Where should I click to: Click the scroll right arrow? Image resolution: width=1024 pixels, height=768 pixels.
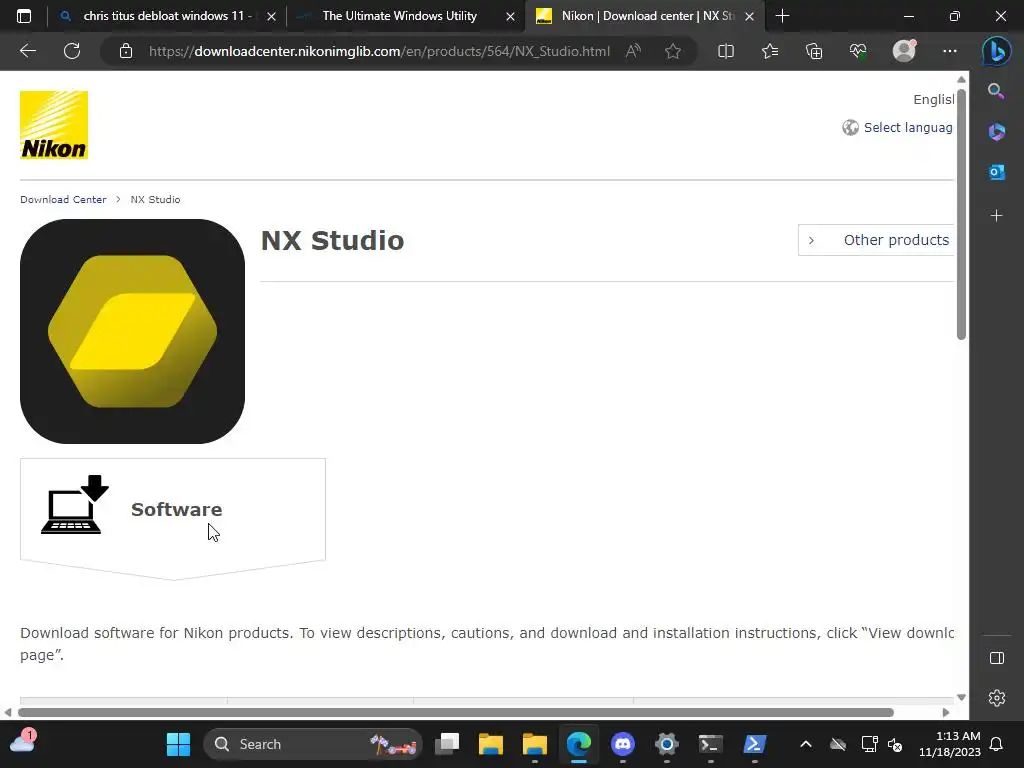pos(946,712)
